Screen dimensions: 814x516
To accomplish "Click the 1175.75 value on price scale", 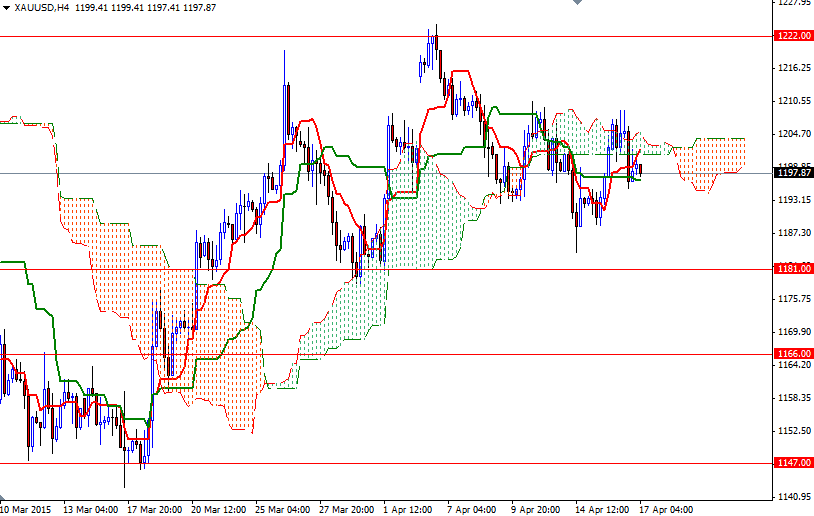I will tap(793, 298).
